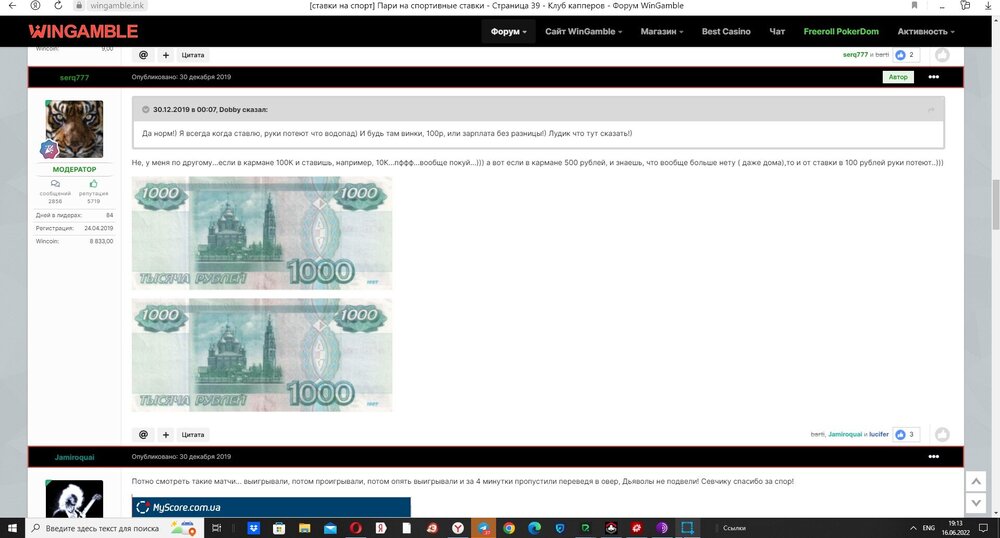Open Telegram from taskbar
Image resolution: width=1000 pixels, height=538 pixels.
(x=483, y=528)
